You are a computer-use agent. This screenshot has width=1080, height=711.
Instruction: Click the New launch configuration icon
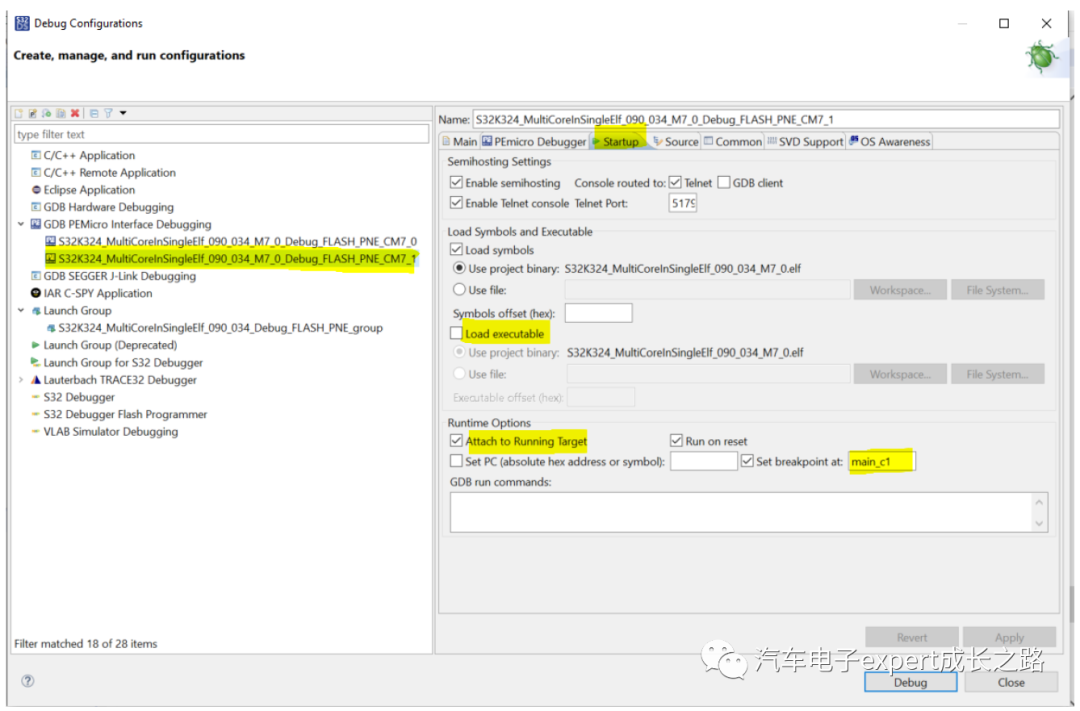19,113
